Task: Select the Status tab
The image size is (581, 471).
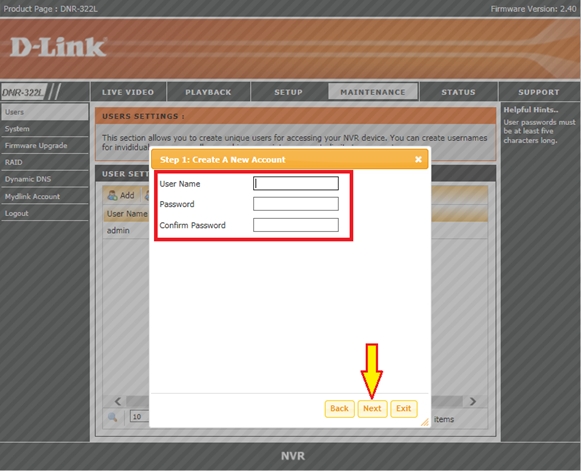Action: click(458, 92)
